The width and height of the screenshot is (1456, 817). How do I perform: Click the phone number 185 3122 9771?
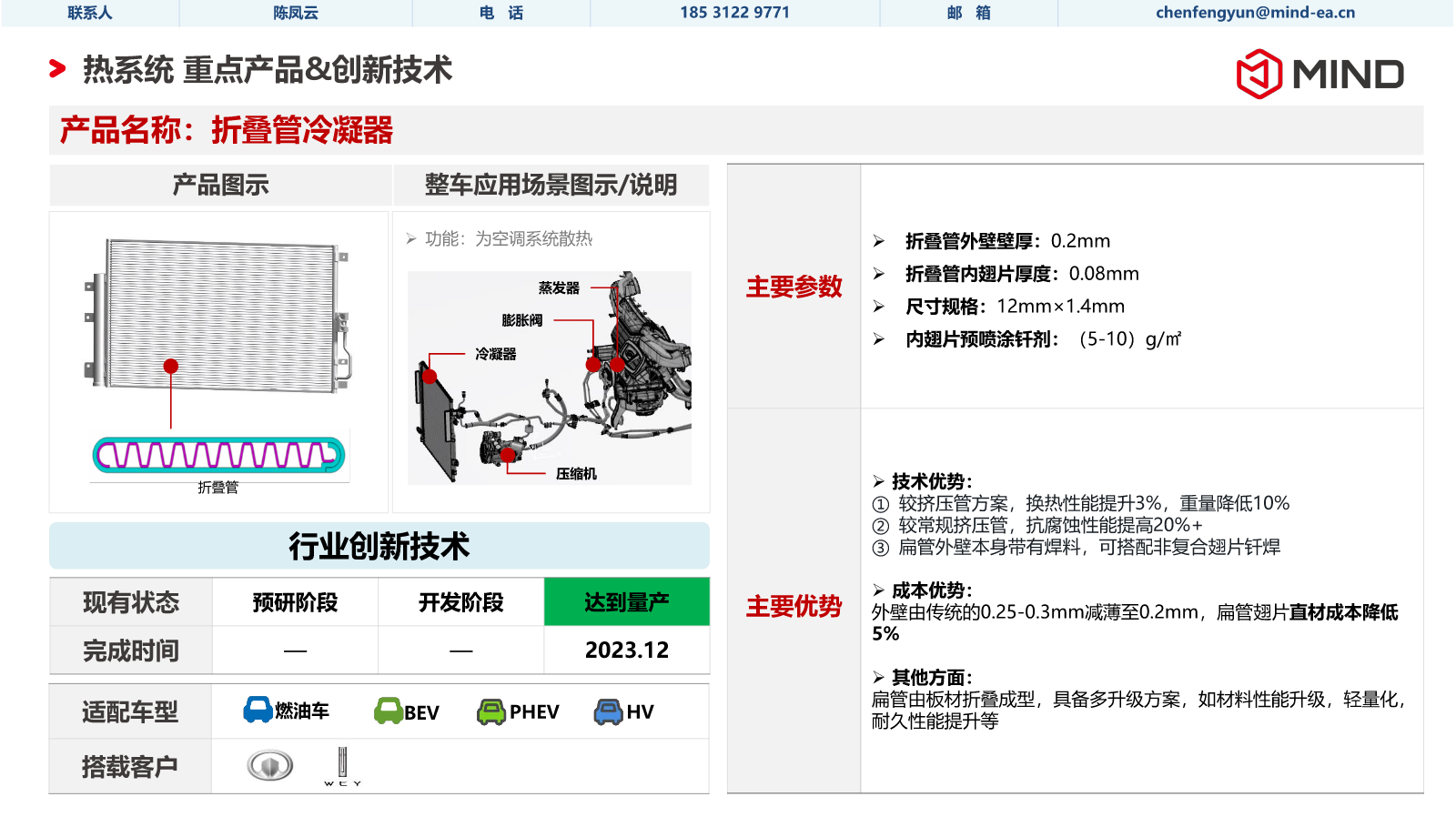(734, 13)
